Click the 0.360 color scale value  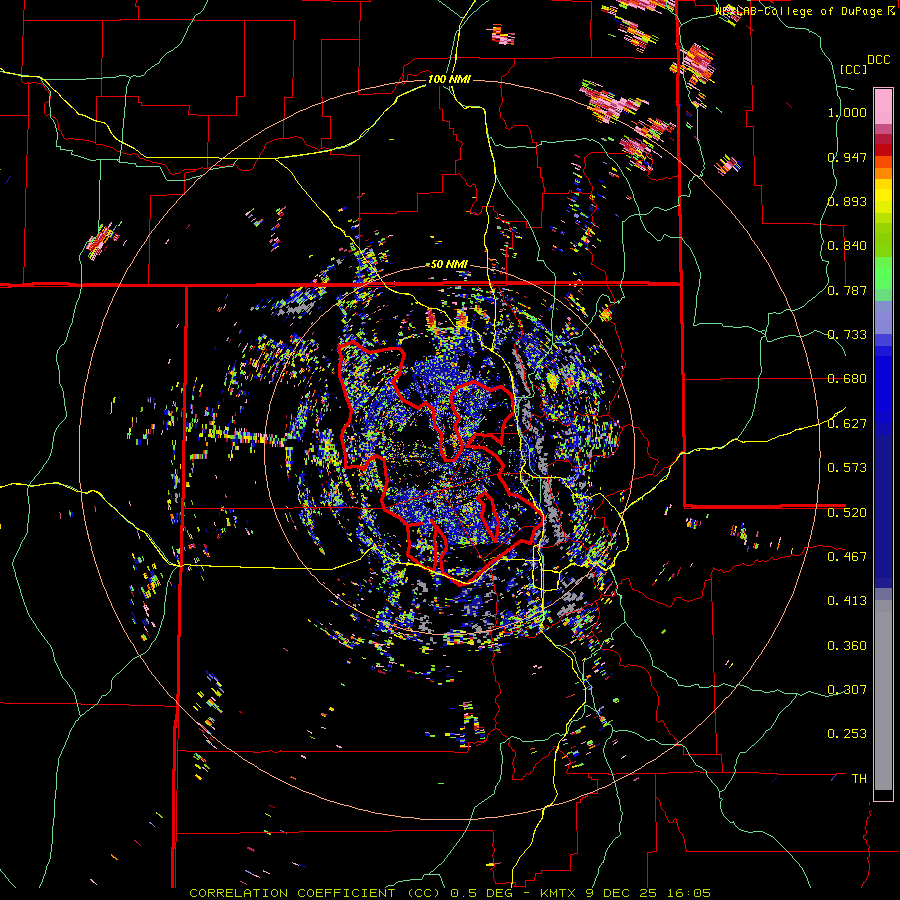tap(847, 646)
